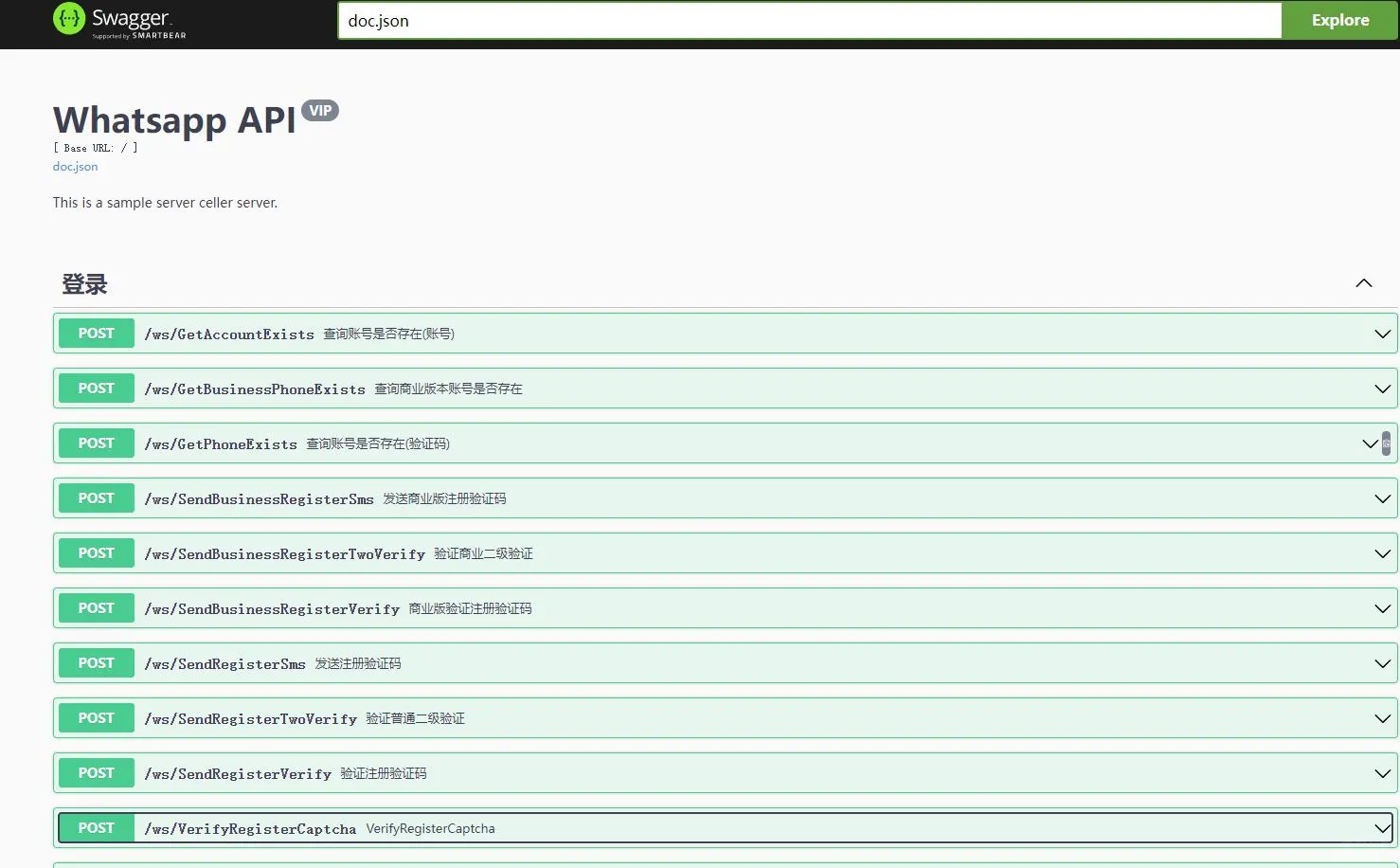Click the /ws/GetAccountExists path text

229,335
